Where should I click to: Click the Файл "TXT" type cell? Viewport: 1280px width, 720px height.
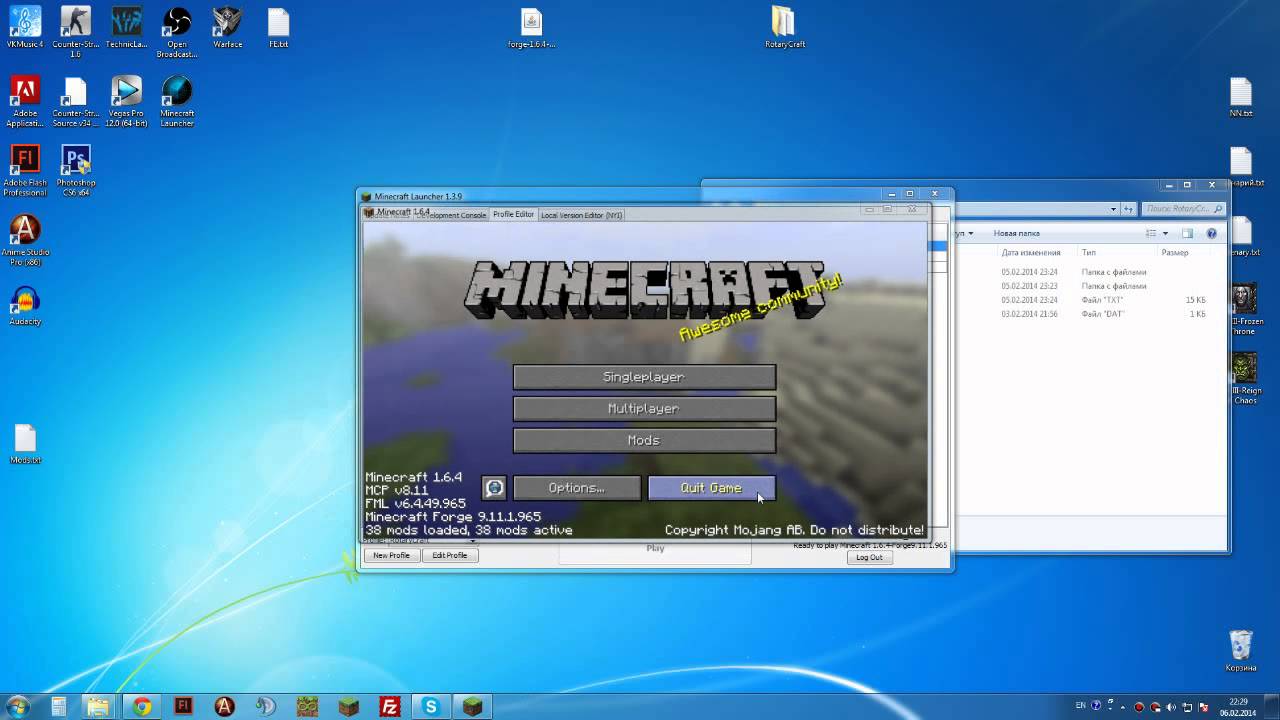(x=1102, y=300)
